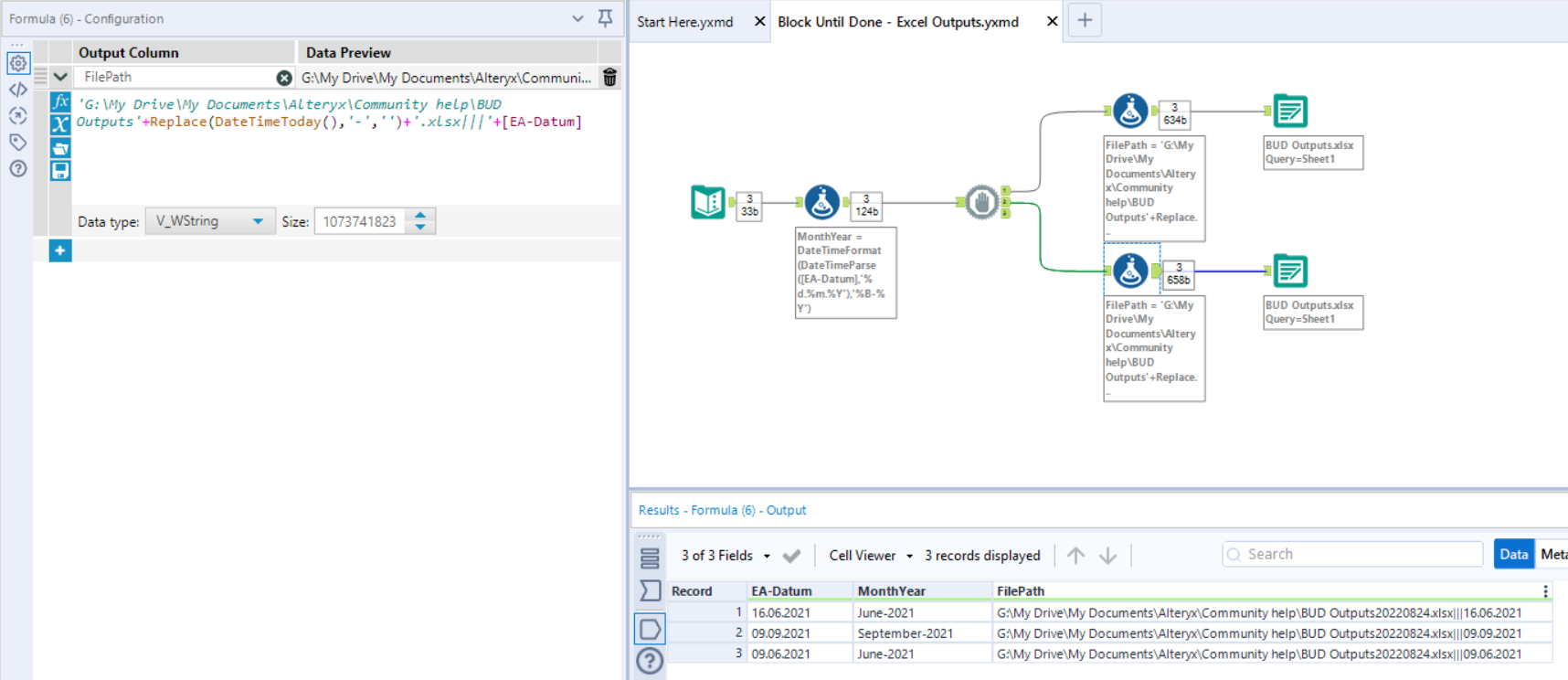Collapse the FilePath expression chevron
The height and width of the screenshot is (680, 1568).
tap(60, 78)
